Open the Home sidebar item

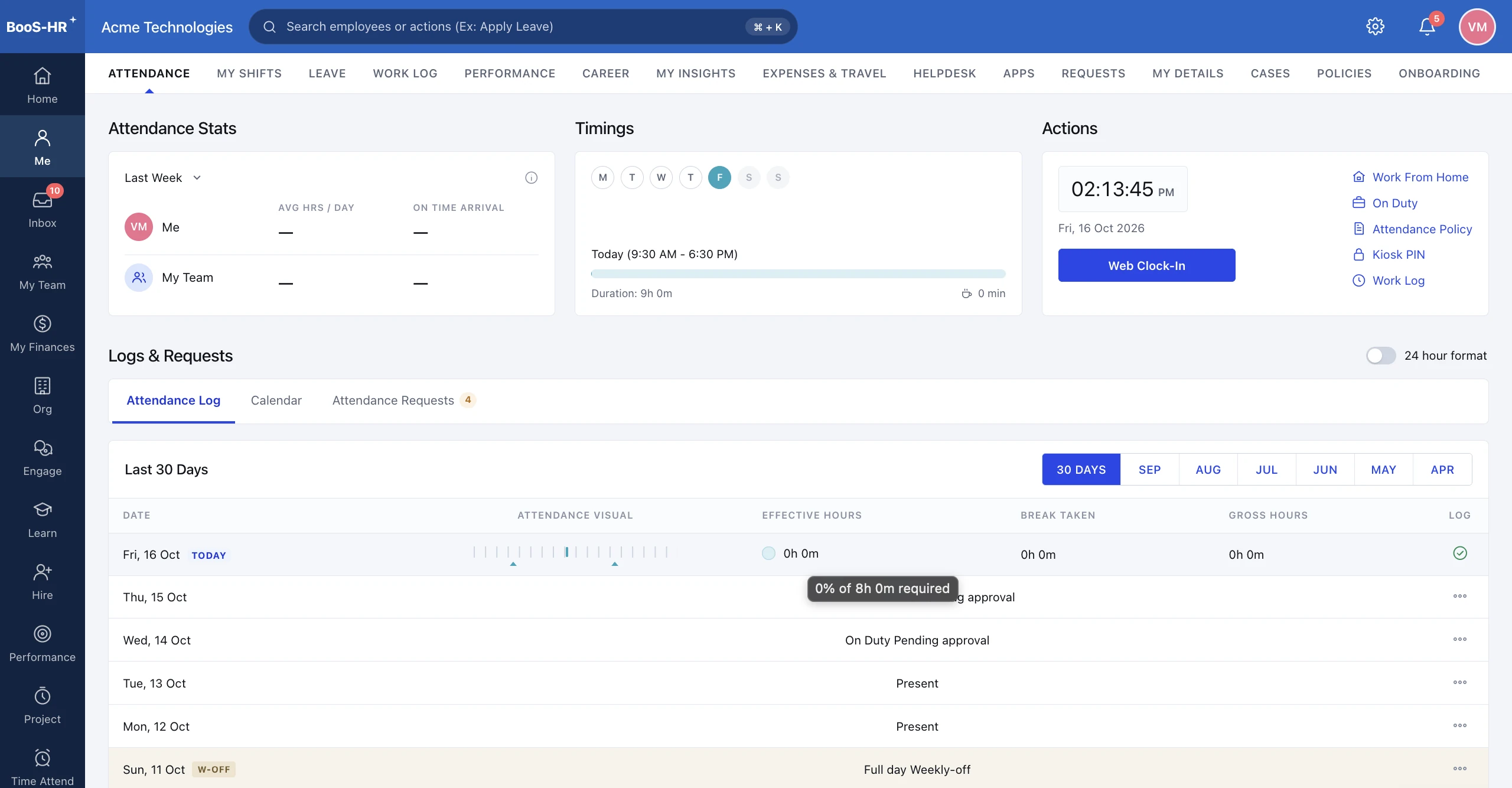tap(42, 85)
